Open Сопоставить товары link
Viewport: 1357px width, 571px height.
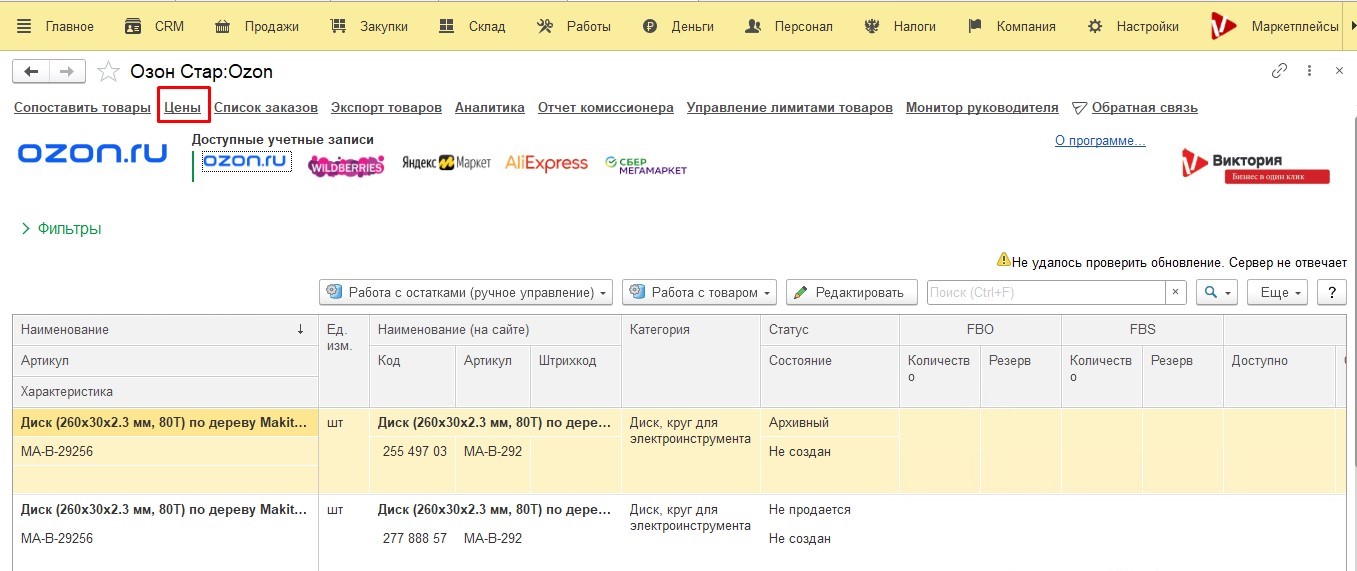[82, 108]
